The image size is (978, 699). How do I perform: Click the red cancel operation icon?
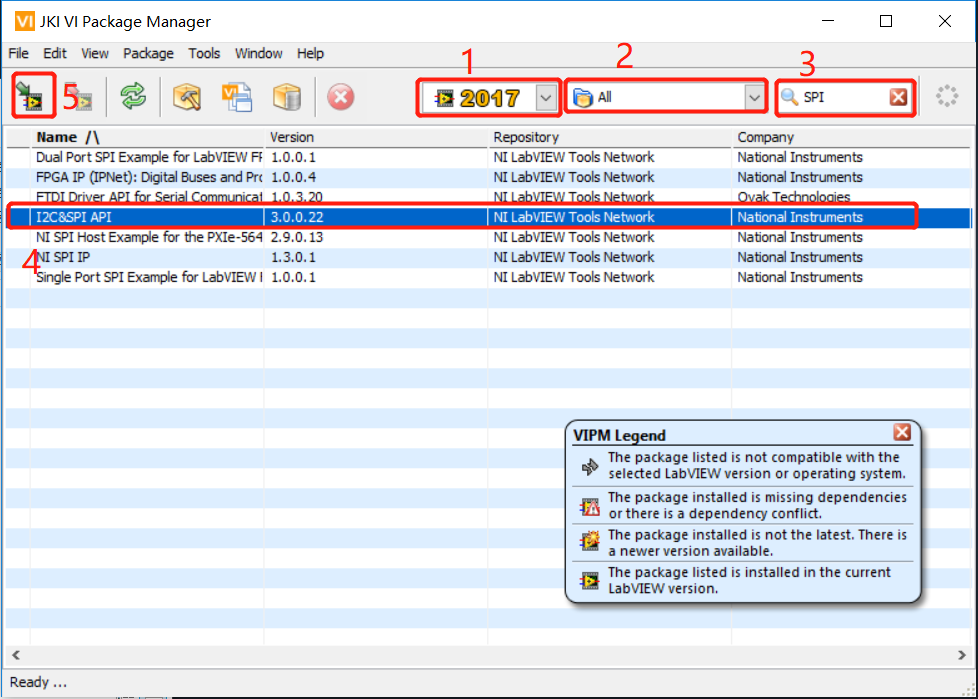(341, 97)
